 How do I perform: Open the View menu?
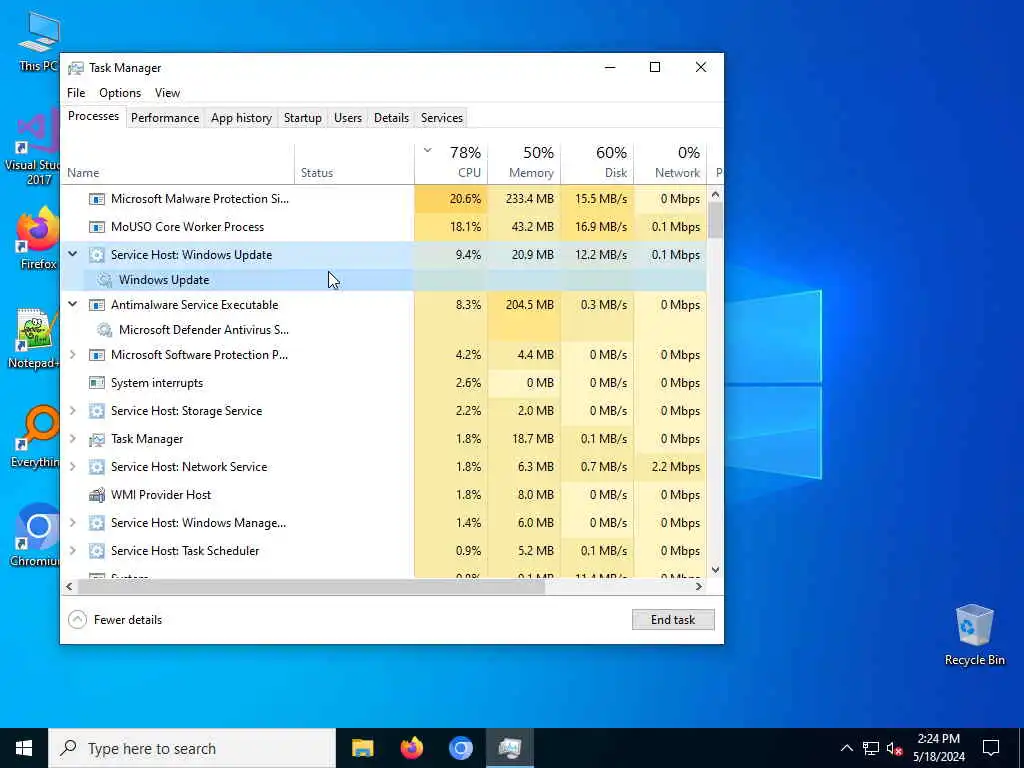(x=167, y=93)
